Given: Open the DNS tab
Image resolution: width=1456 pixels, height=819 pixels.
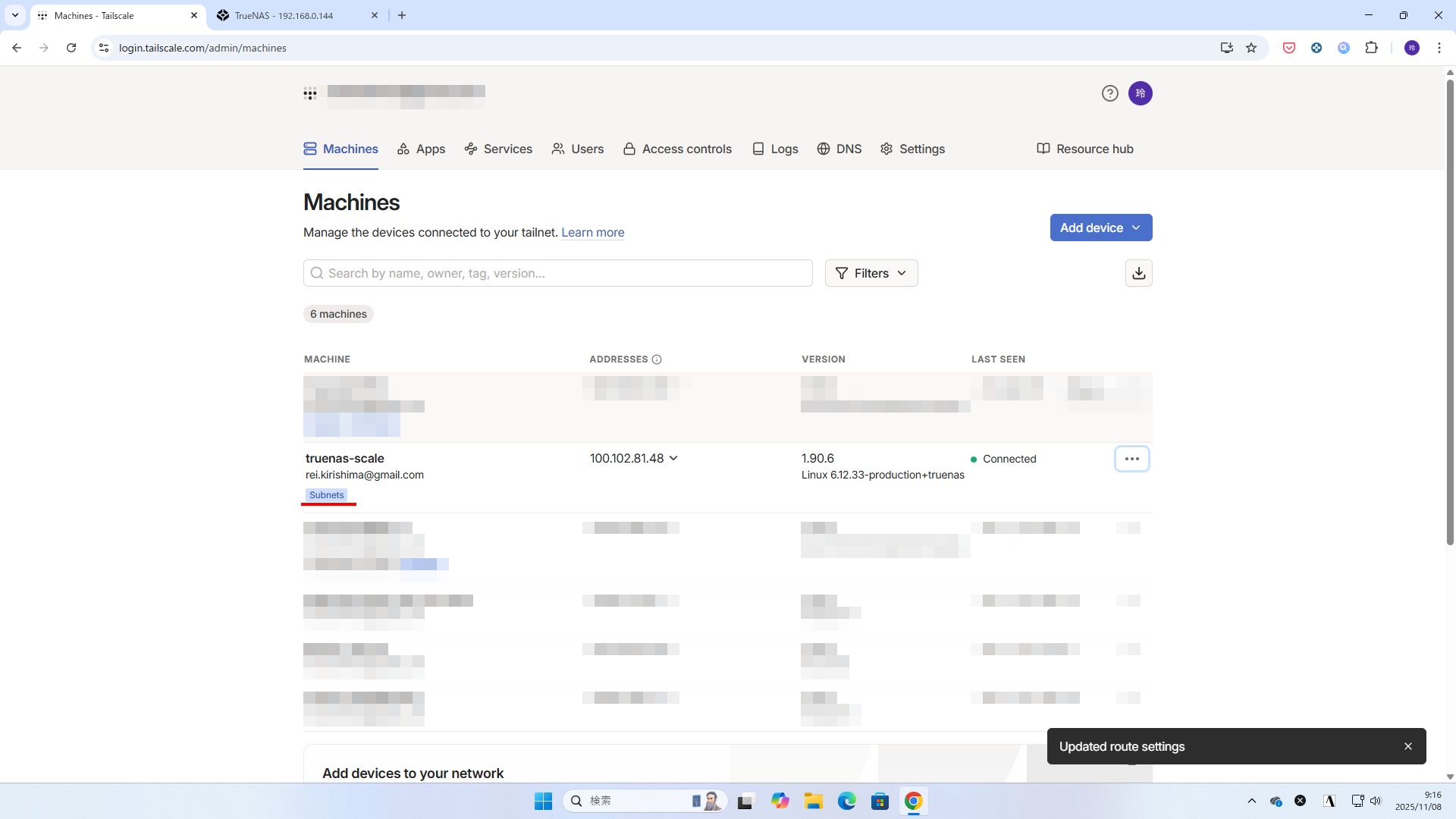Looking at the screenshot, I should [x=839, y=149].
